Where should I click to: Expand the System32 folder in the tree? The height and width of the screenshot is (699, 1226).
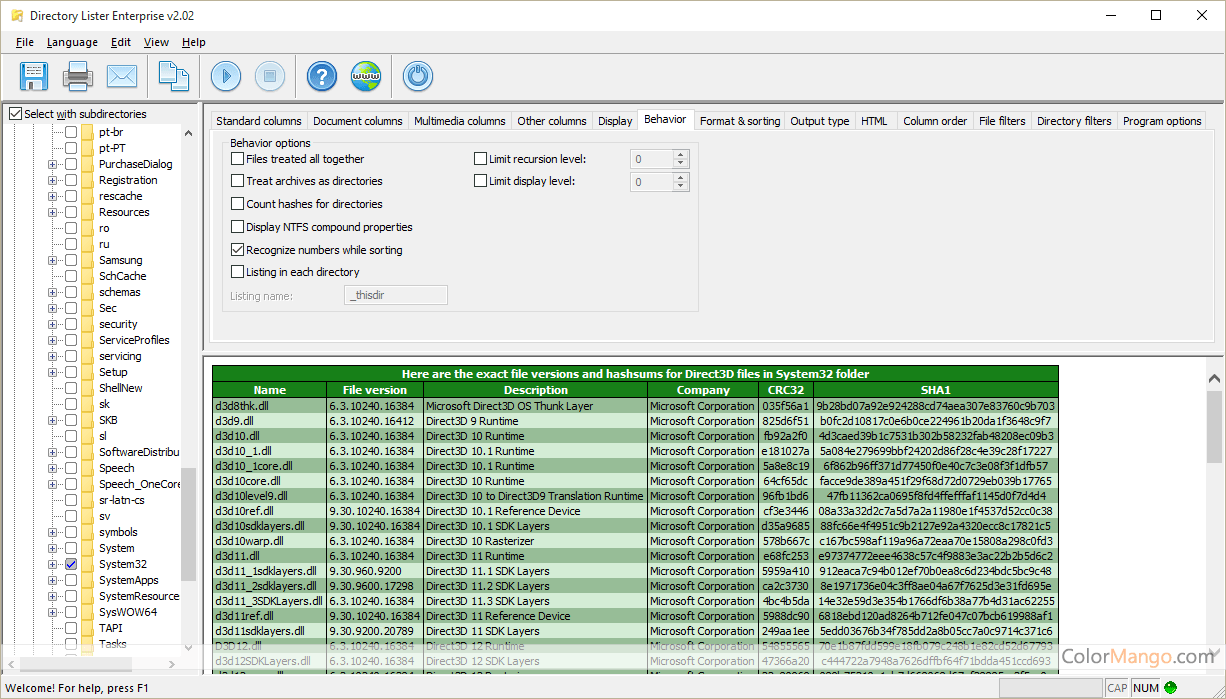pyautogui.click(x=52, y=564)
